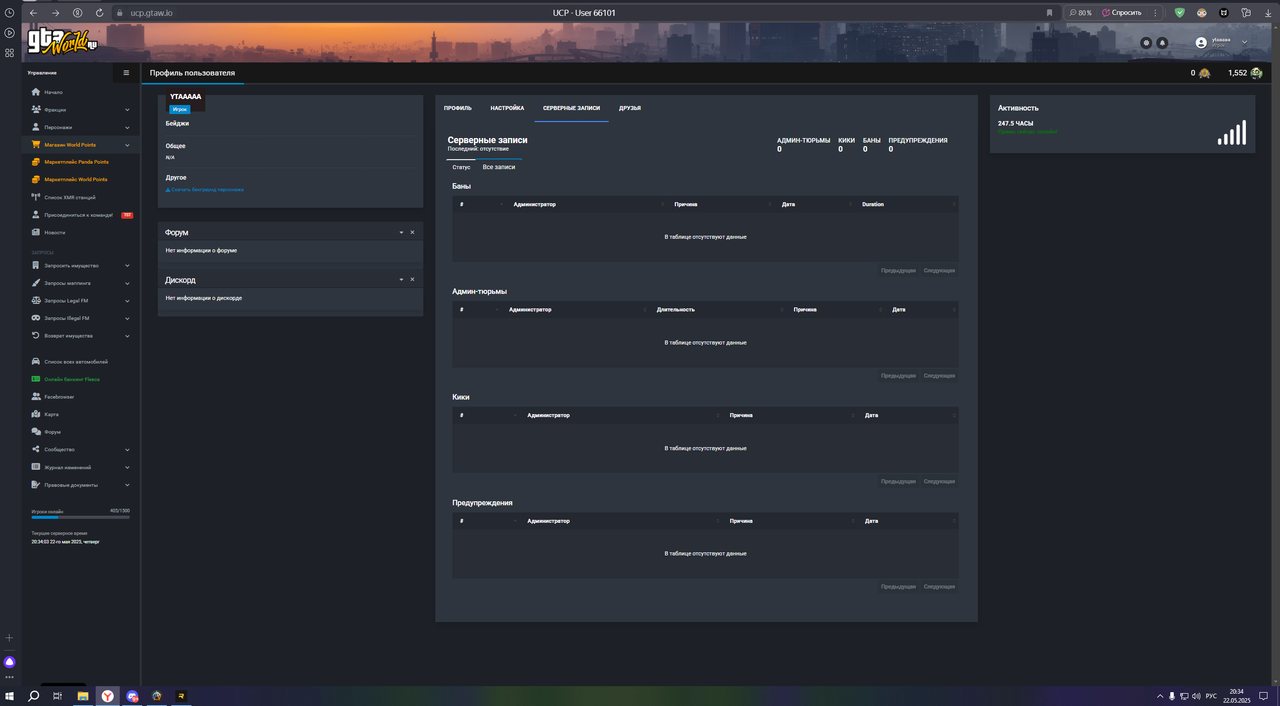Open Маркетплейс Panda Points
Screen dimensions: 1280x706
point(76,162)
